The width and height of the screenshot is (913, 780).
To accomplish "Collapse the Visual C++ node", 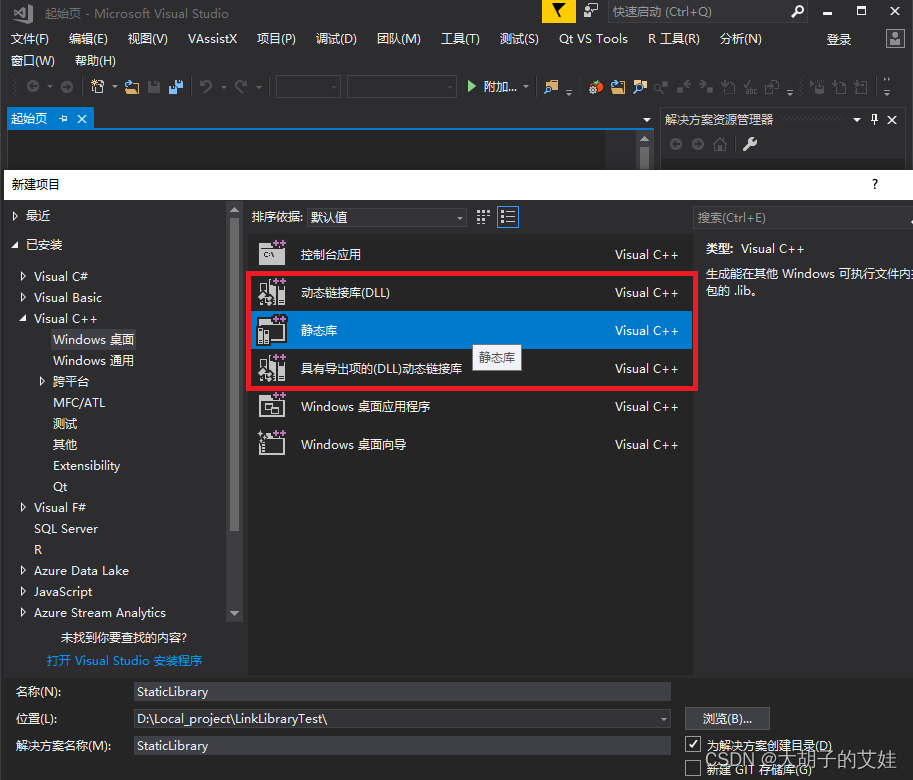I will coord(23,318).
